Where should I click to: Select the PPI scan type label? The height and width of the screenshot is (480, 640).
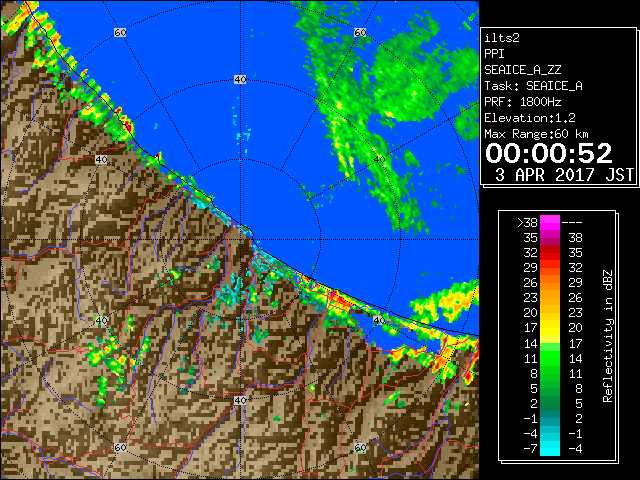494,54
